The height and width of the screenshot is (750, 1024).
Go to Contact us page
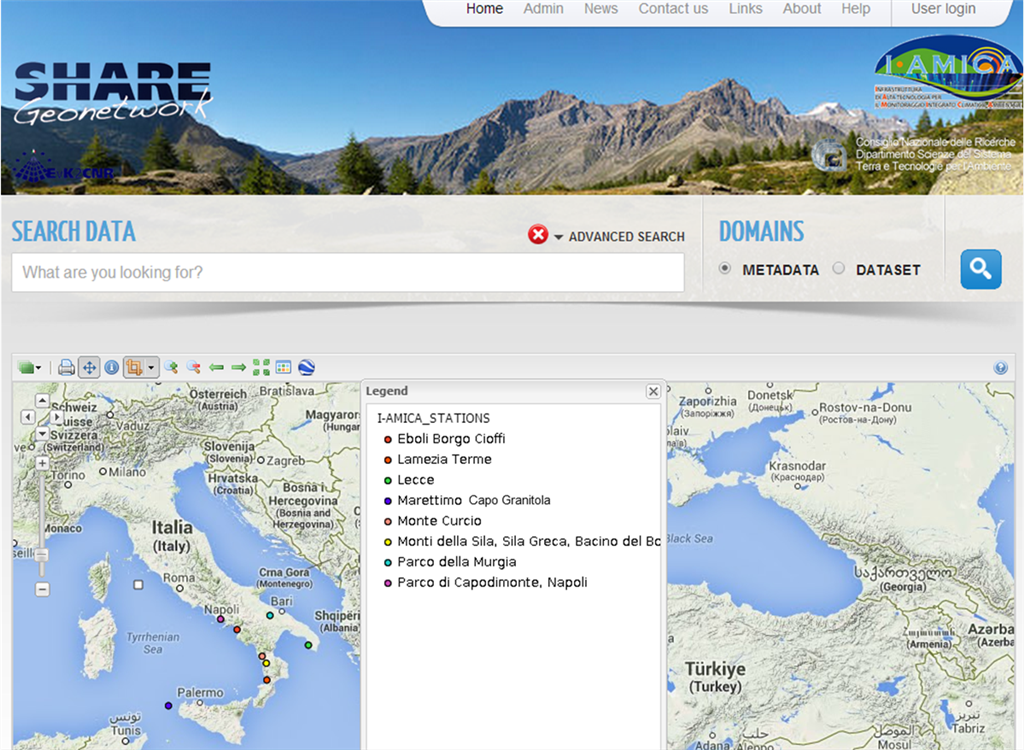[x=673, y=8]
